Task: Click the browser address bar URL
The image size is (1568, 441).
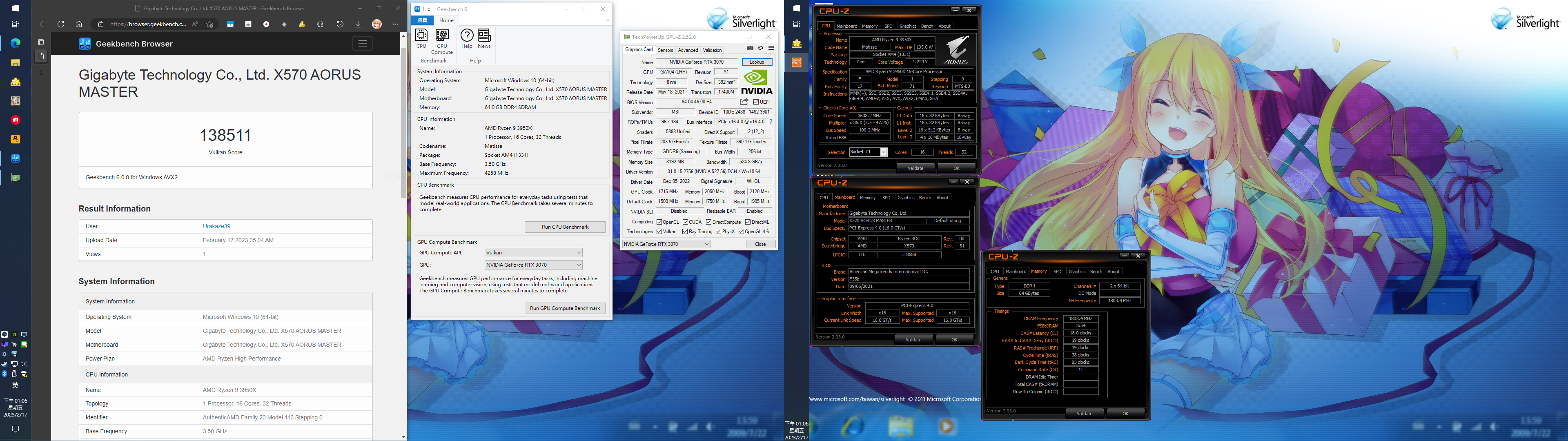Action: tap(148, 24)
